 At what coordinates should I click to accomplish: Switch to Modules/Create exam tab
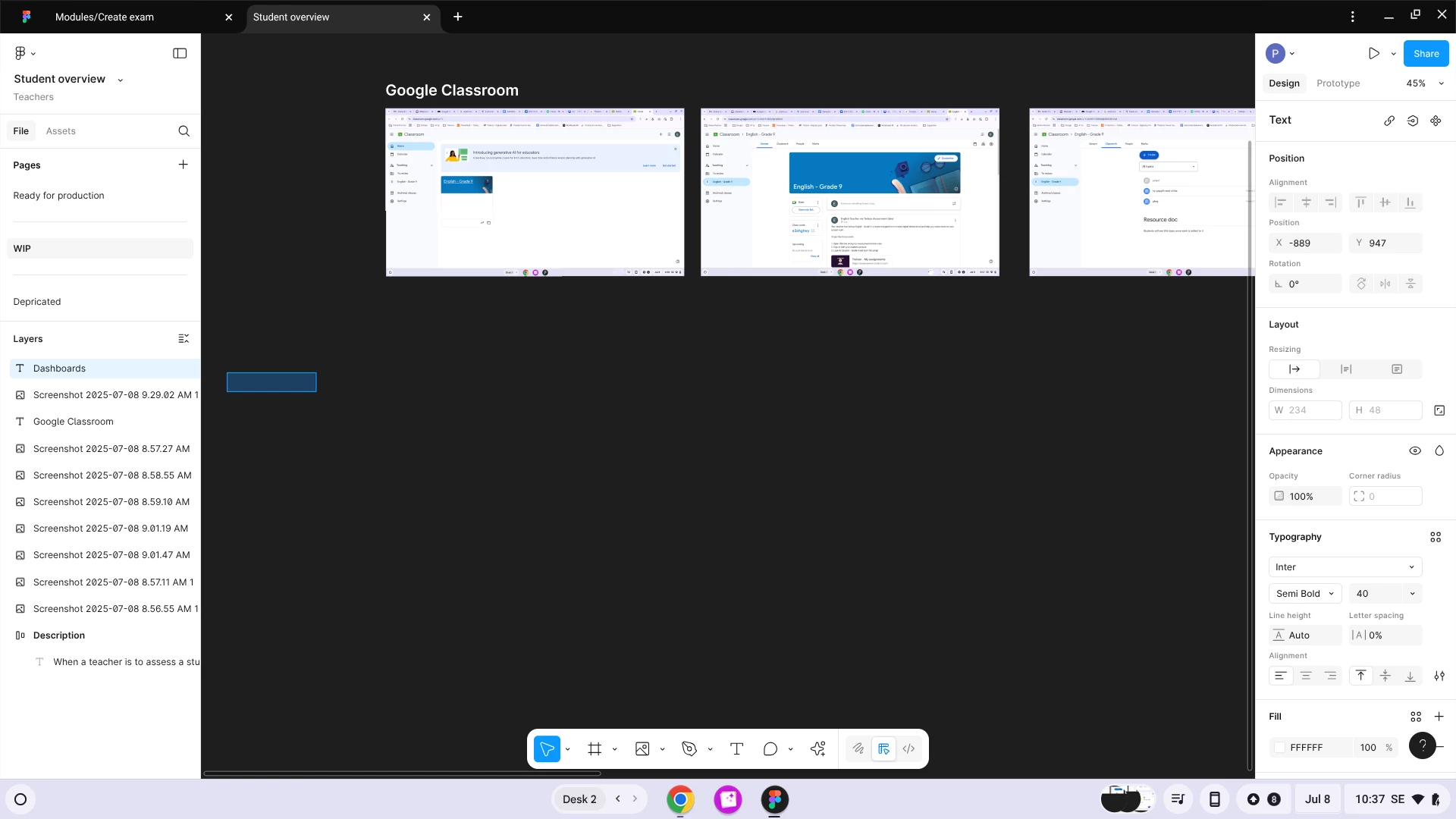pos(105,17)
